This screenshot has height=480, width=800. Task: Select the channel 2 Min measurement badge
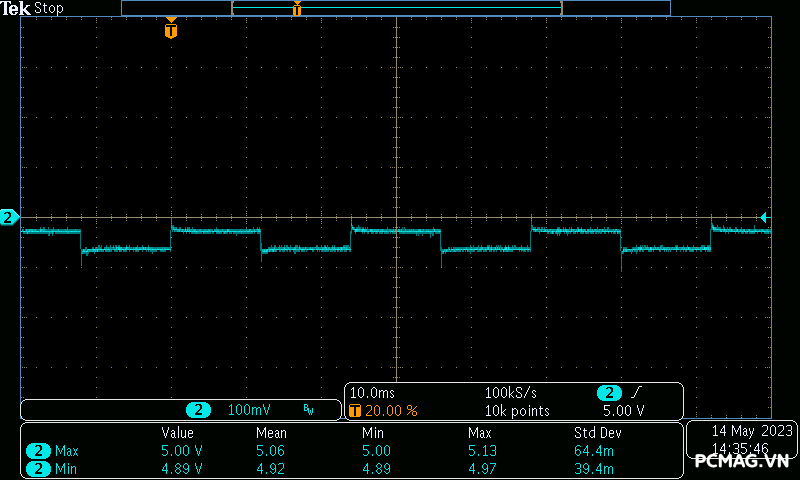tap(39, 468)
